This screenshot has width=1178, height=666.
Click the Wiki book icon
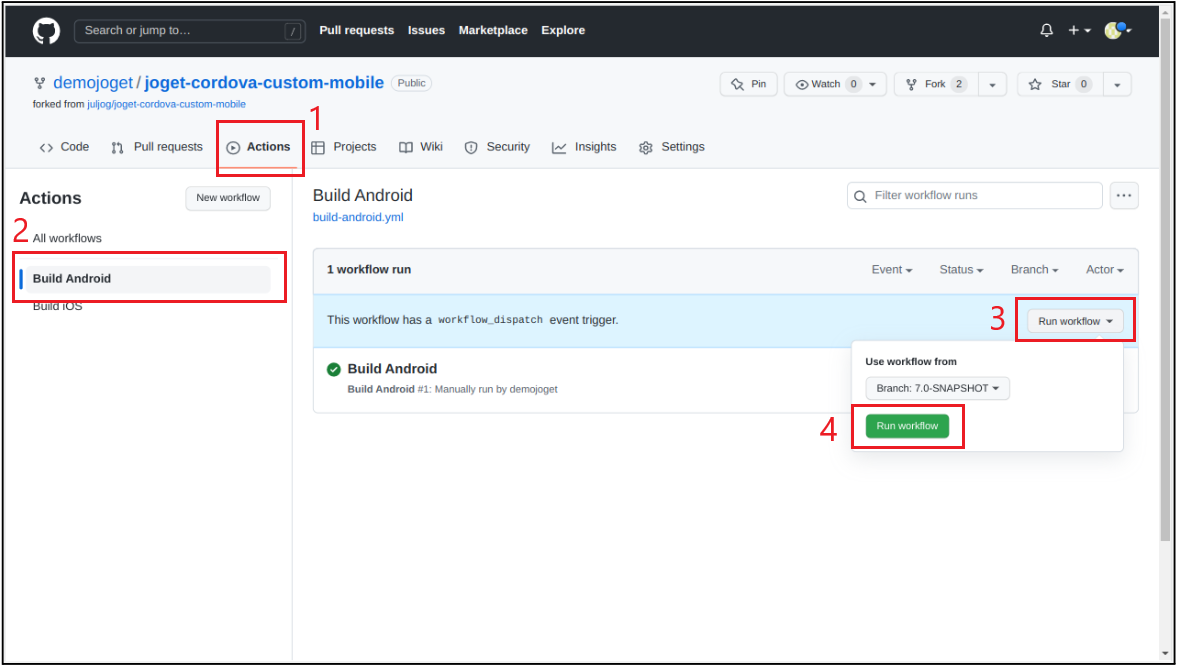(406, 148)
